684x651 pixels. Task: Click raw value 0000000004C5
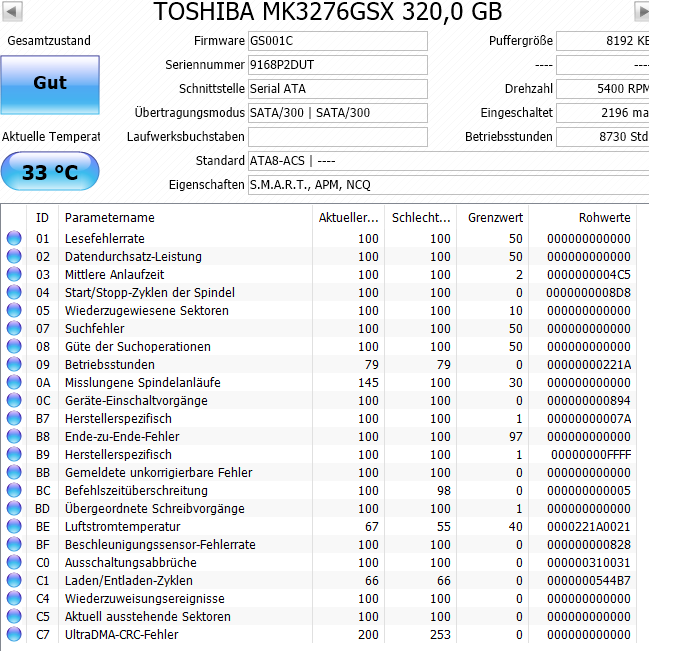(589, 274)
